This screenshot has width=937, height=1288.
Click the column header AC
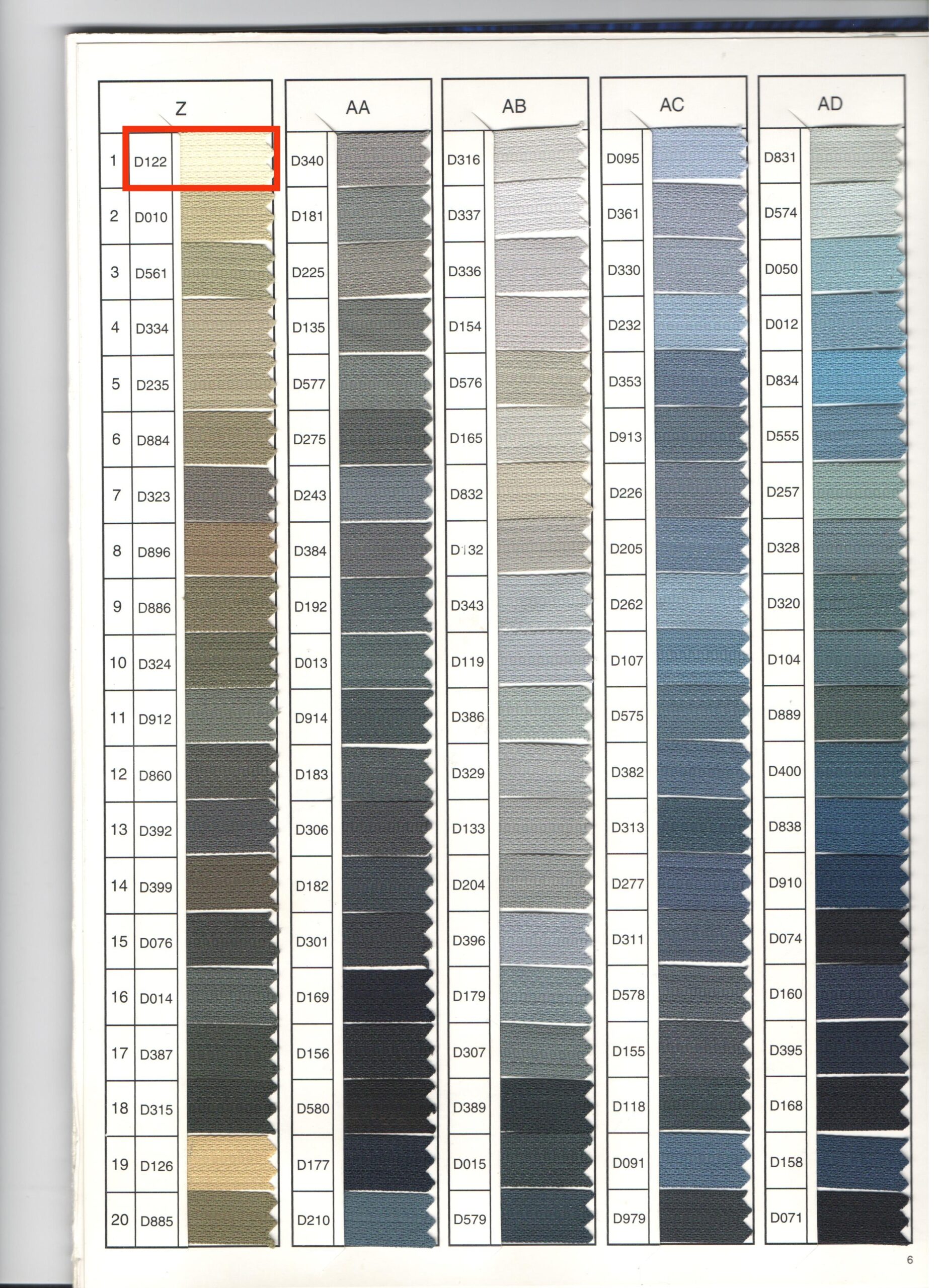(x=671, y=105)
